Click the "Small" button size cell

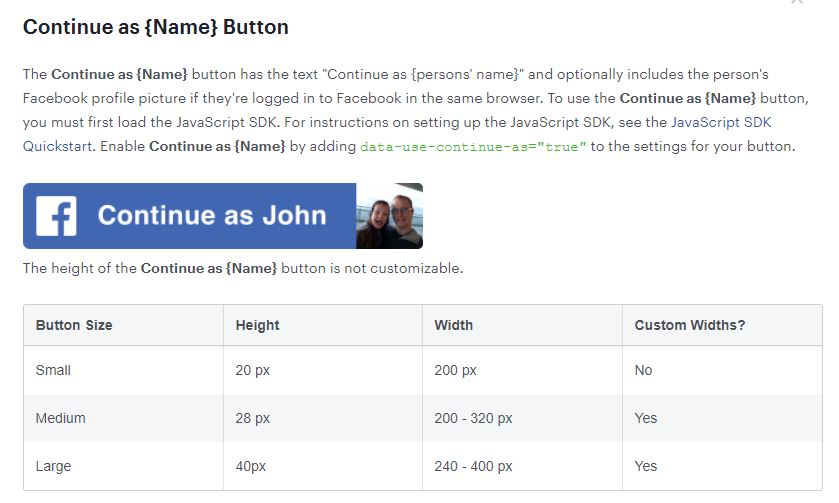(53, 370)
